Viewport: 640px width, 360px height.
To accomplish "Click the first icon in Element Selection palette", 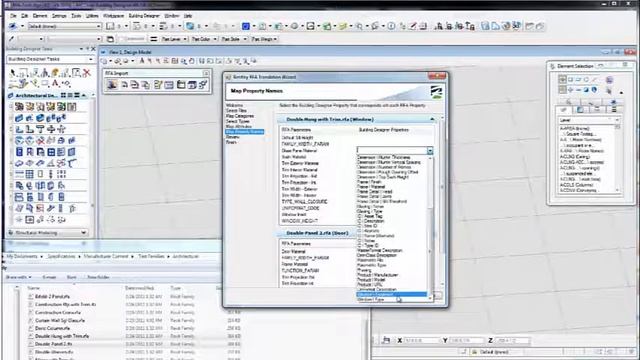I will pyautogui.click(x=562, y=80).
